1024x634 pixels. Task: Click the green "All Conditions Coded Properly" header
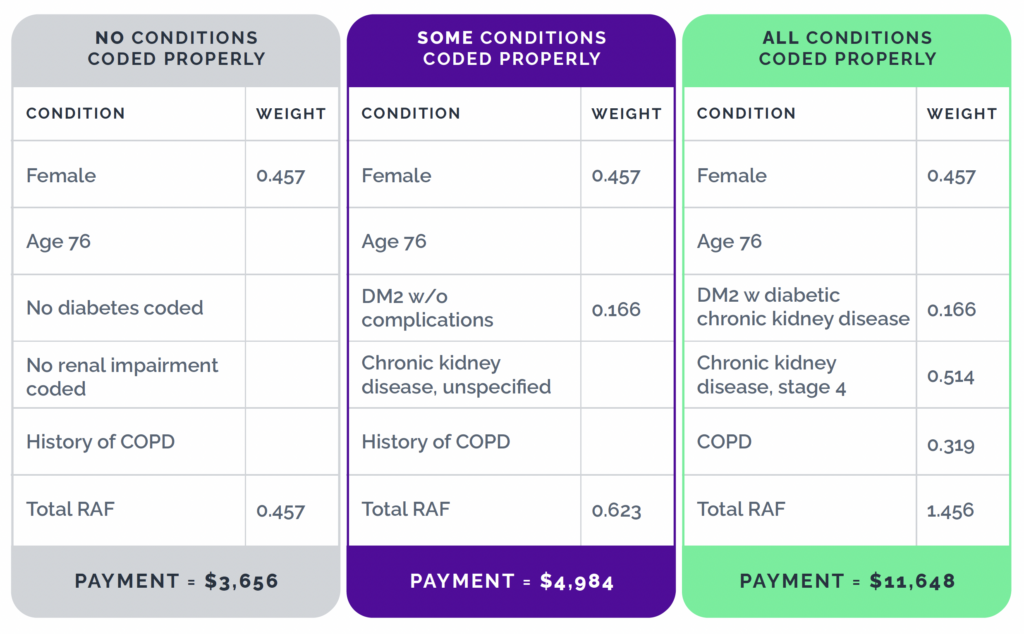pyautogui.click(x=847, y=48)
